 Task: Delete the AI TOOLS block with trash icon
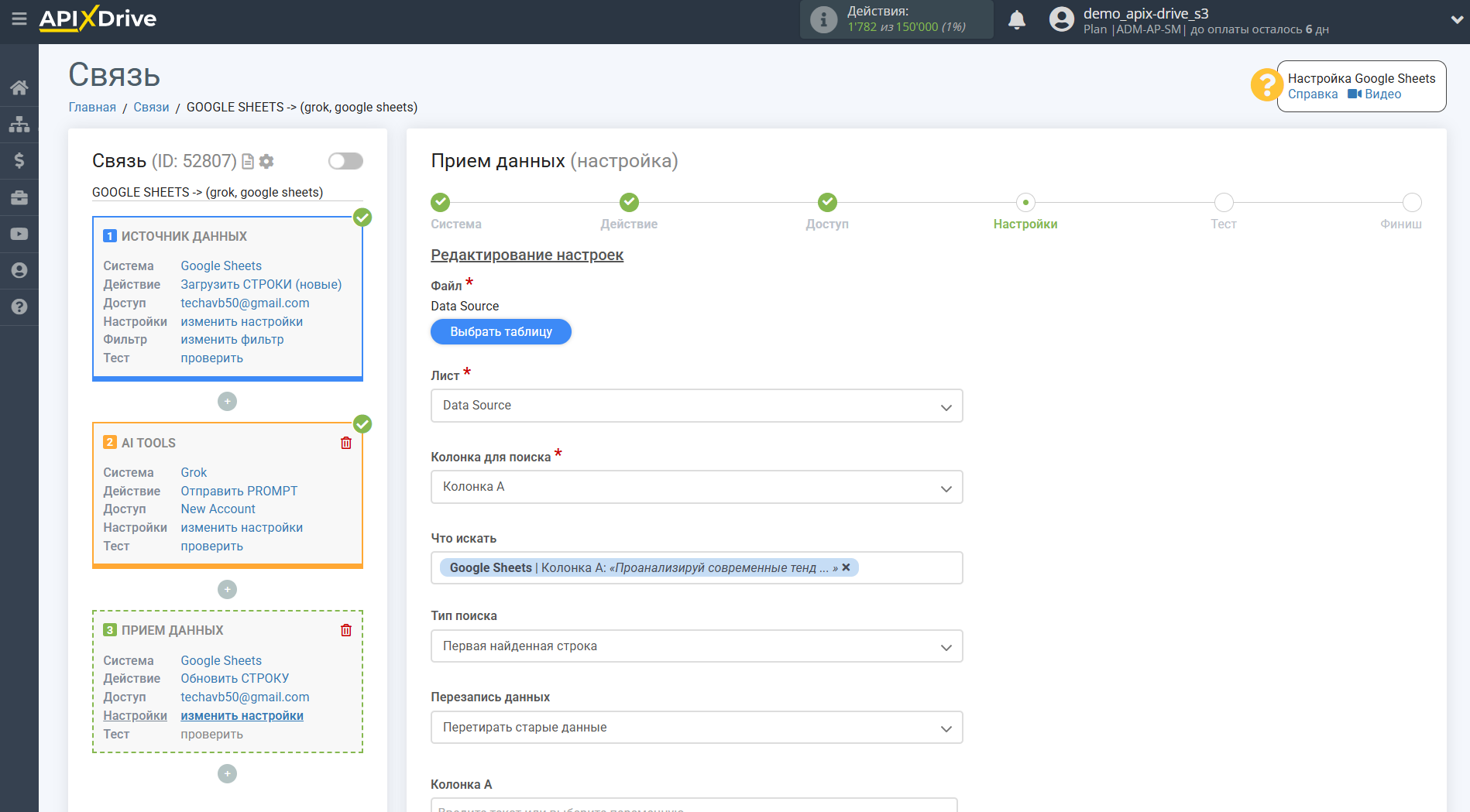pos(346,443)
